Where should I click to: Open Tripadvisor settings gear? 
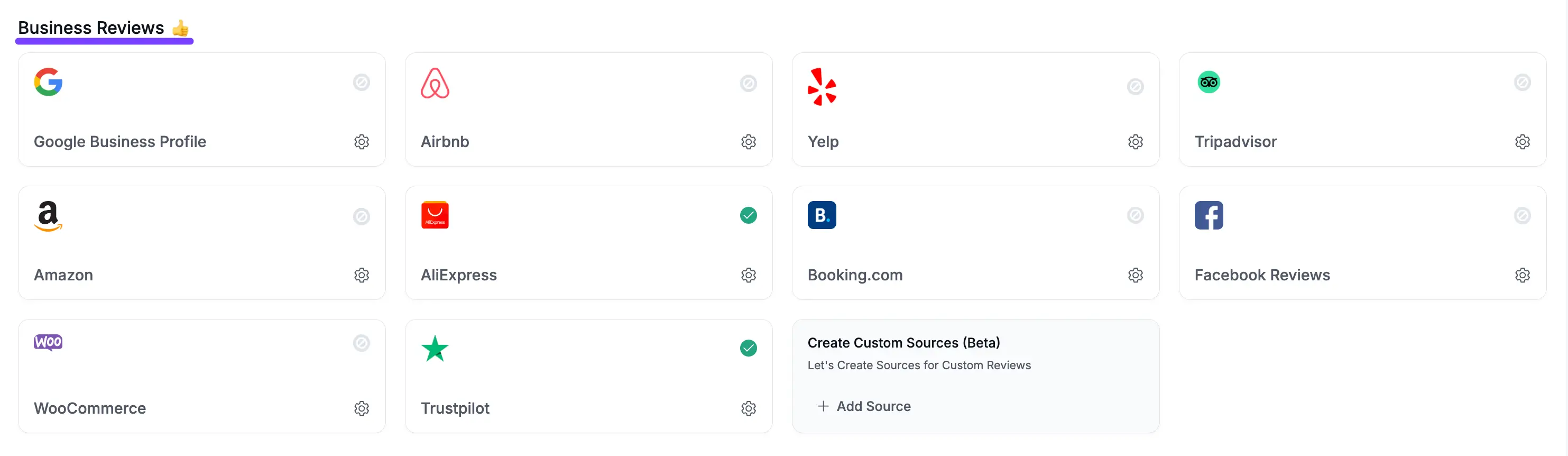pos(1523,142)
